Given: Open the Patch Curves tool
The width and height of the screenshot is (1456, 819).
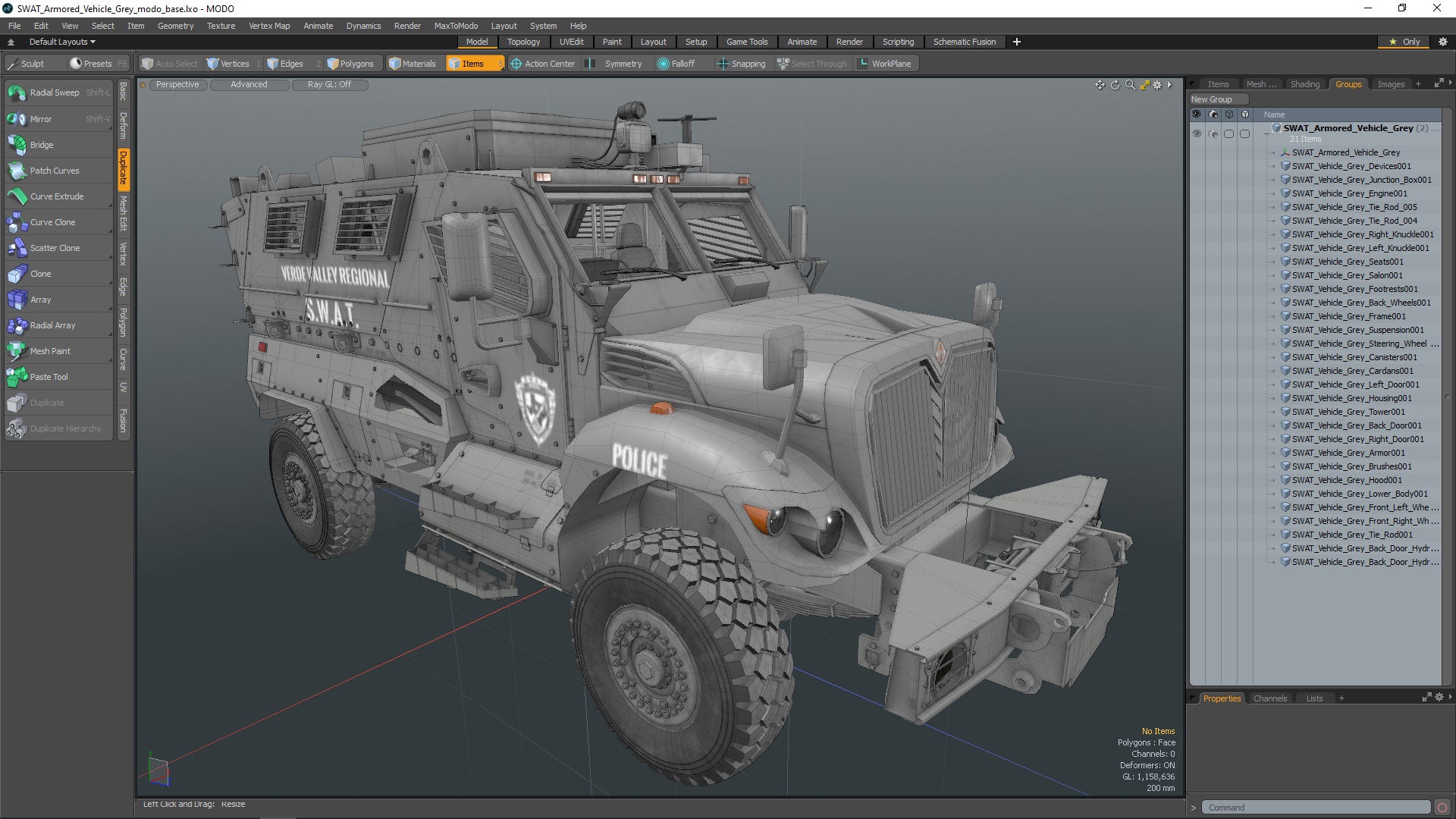Looking at the screenshot, I should (58, 171).
